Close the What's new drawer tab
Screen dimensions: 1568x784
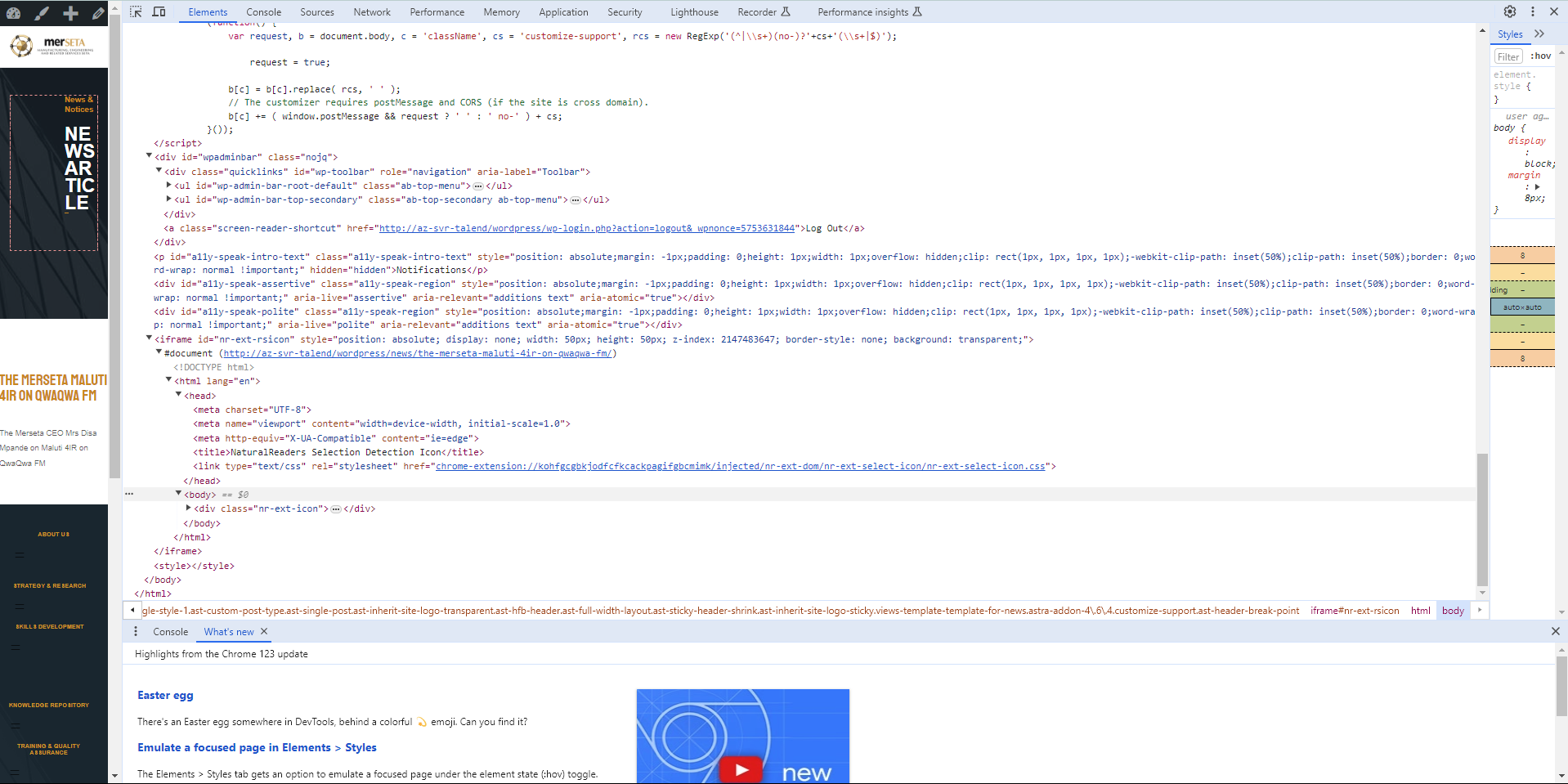tap(264, 631)
